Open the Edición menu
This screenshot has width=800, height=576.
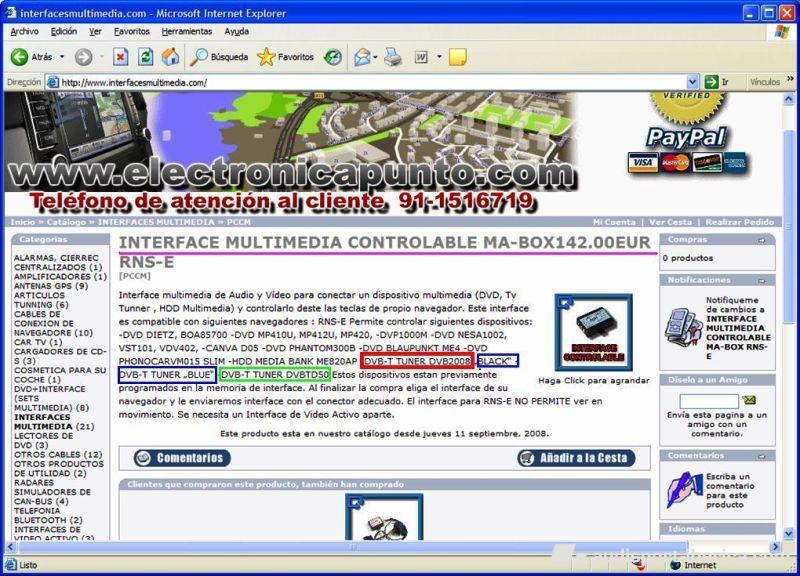[x=64, y=32]
